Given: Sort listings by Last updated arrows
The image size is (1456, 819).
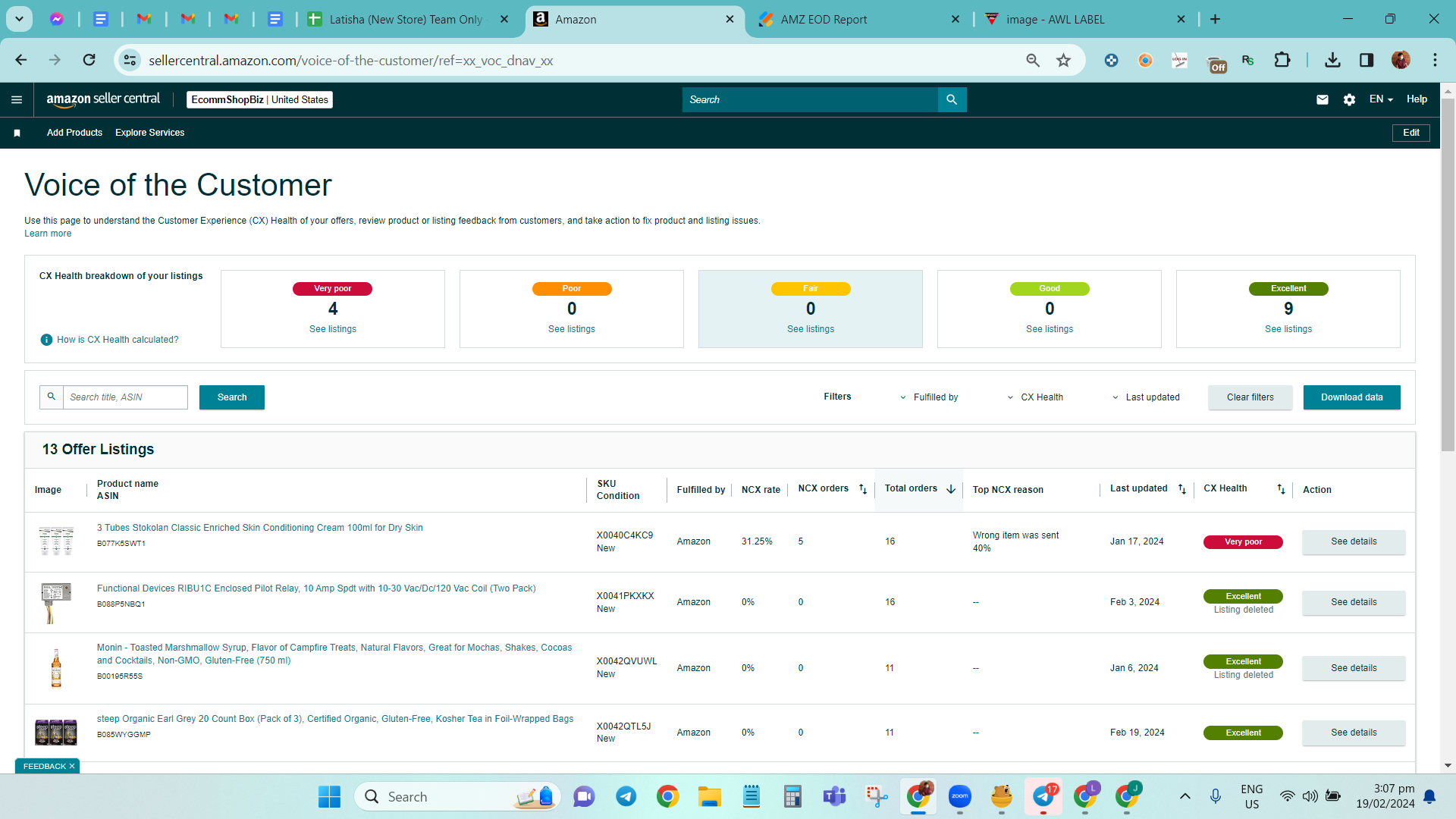Looking at the screenshot, I should click(1182, 489).
